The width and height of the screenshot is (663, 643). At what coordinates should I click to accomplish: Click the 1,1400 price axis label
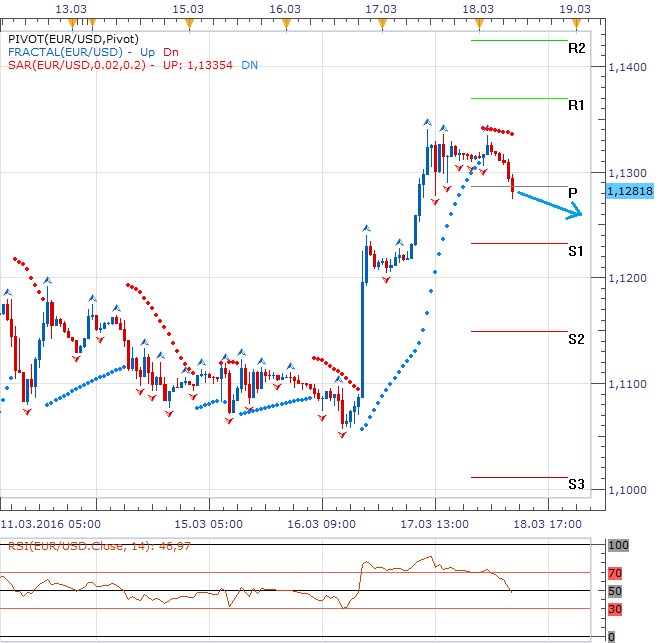[x=627, y=67]
